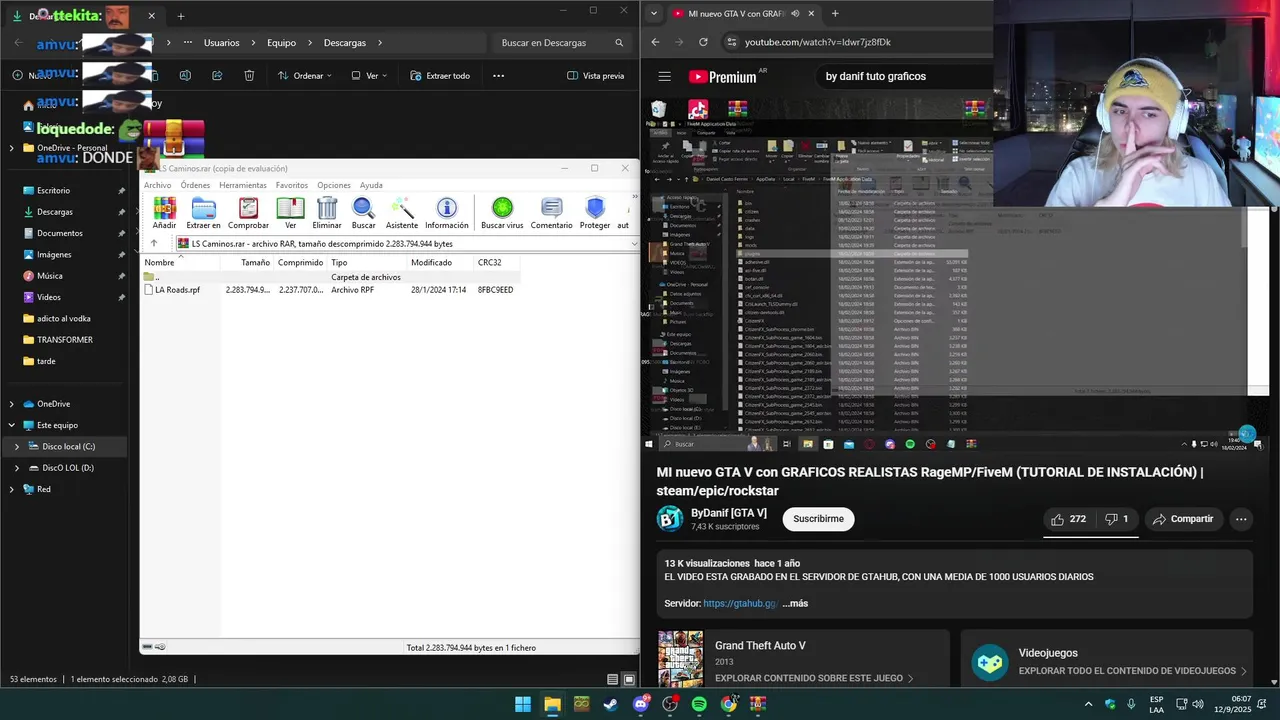
Task: Expand the Red network tree node
Action: [x=11, y=489]
